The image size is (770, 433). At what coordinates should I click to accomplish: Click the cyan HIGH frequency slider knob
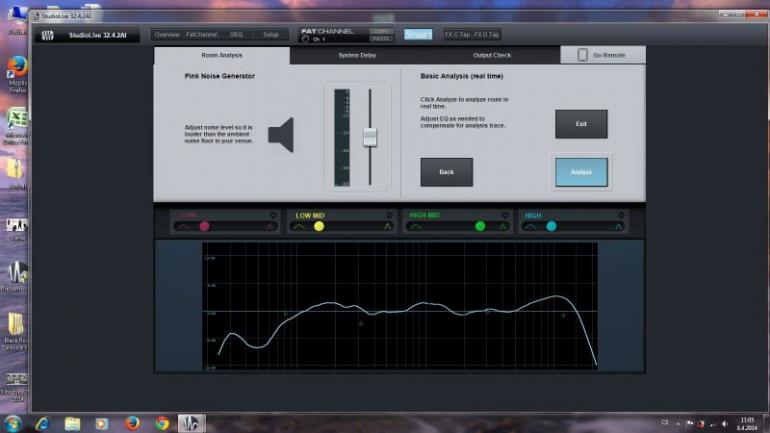(x=551, y=226)
